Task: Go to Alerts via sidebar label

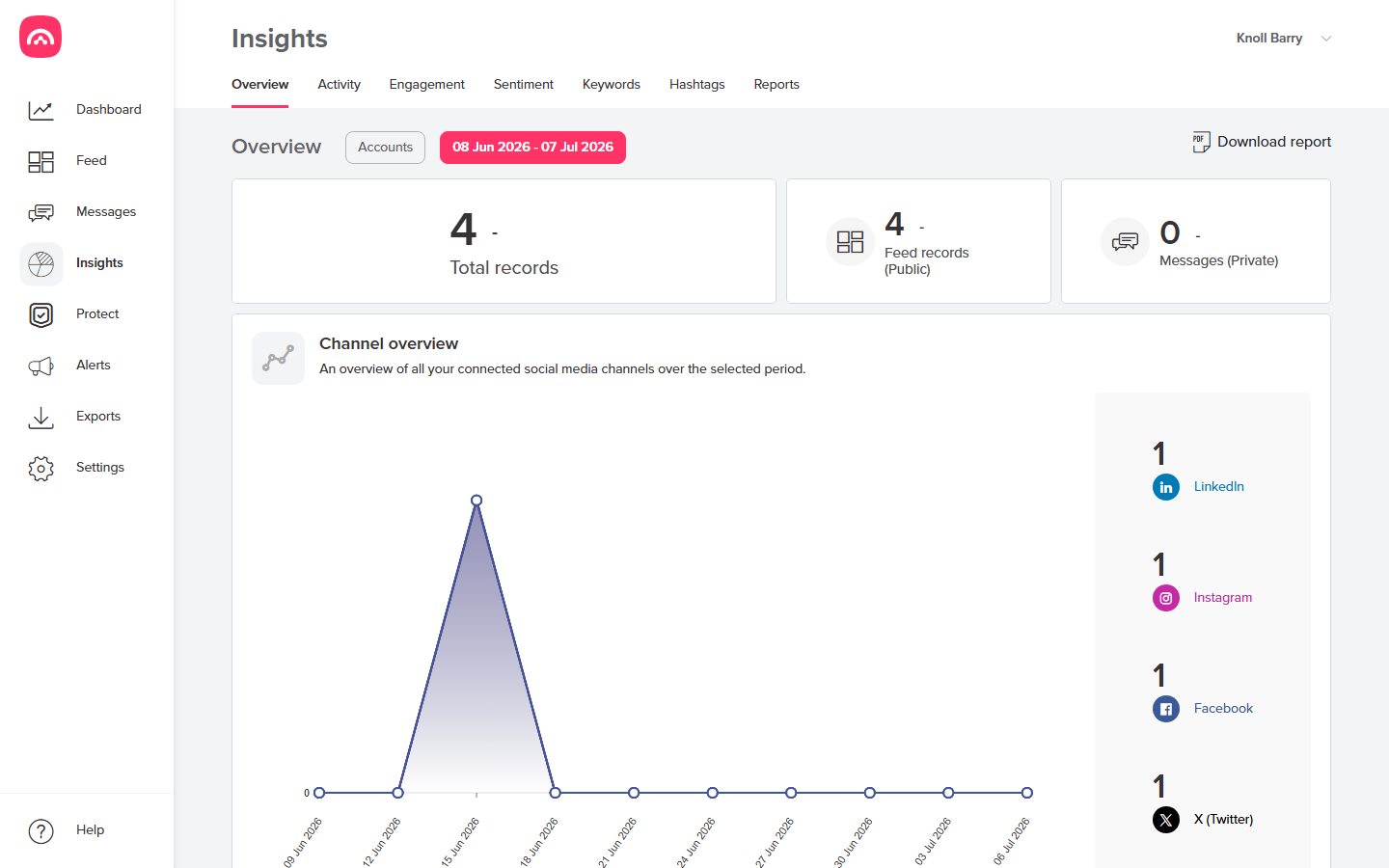Action: click(x=94, y=366)
